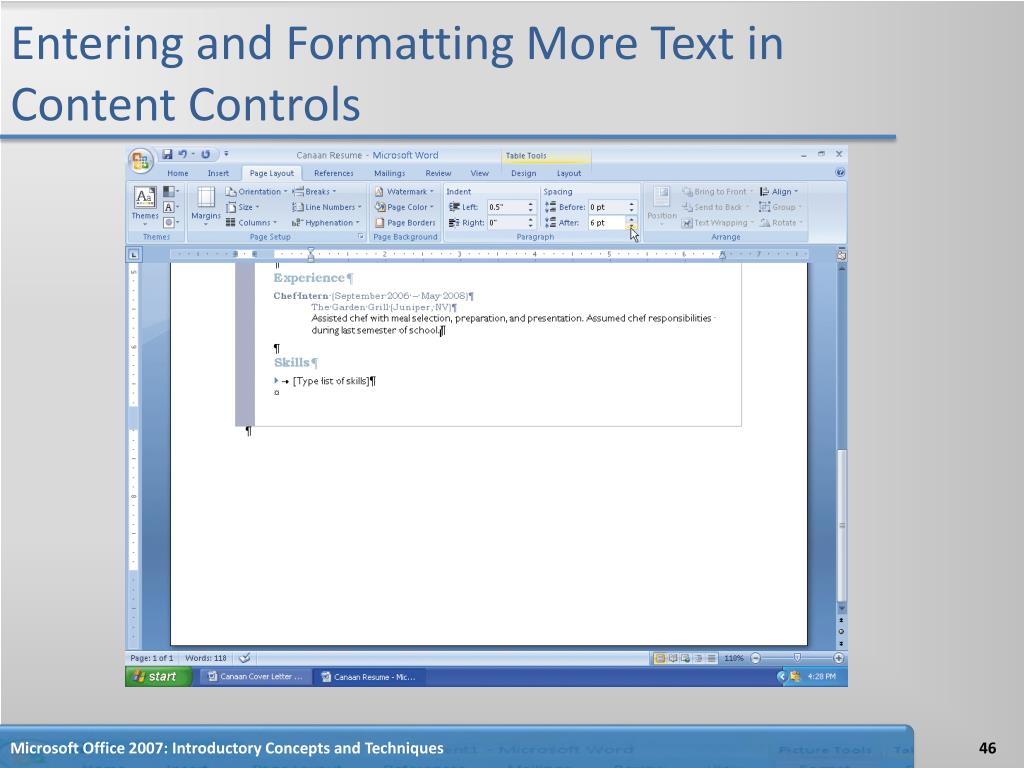1024x768 pixels.
Task: Click the Word Help icon
Action: click(x=840, y=172)
